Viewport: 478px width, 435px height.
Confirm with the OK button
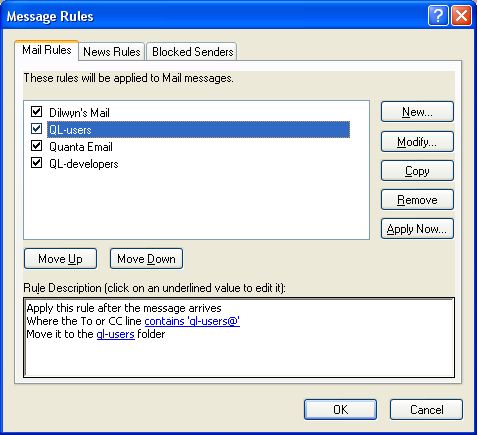(340, 410)
